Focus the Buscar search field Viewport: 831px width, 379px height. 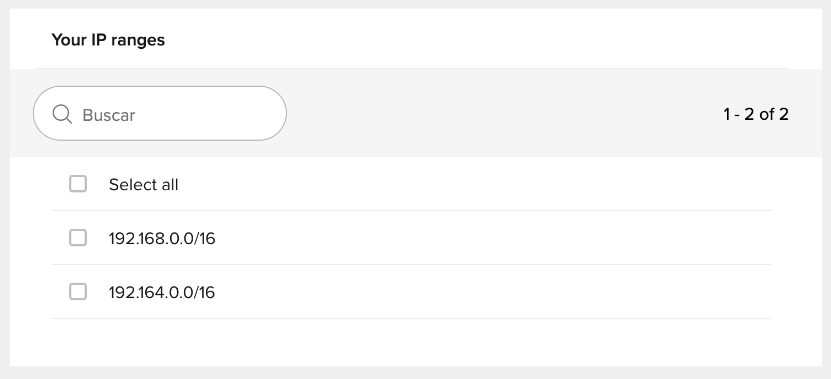point(160,113)
